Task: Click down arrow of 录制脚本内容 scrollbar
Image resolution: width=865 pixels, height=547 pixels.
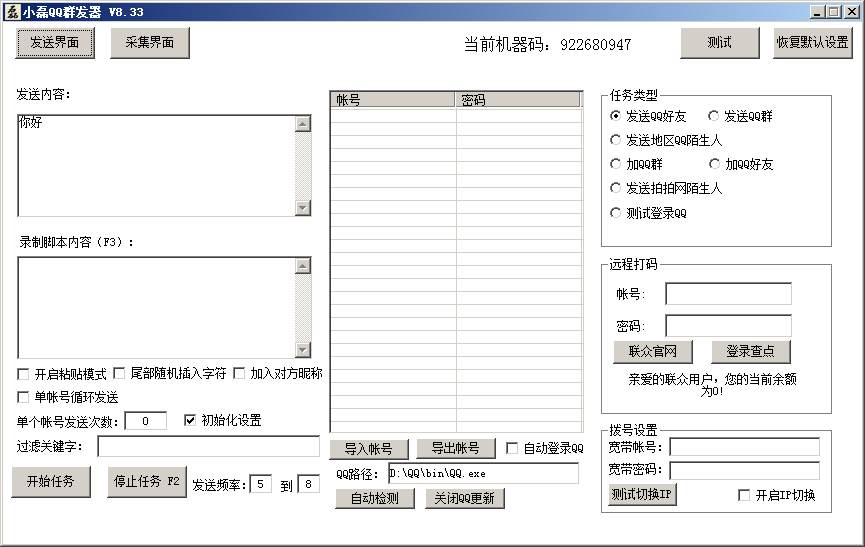Action: (x=303, y=350)
